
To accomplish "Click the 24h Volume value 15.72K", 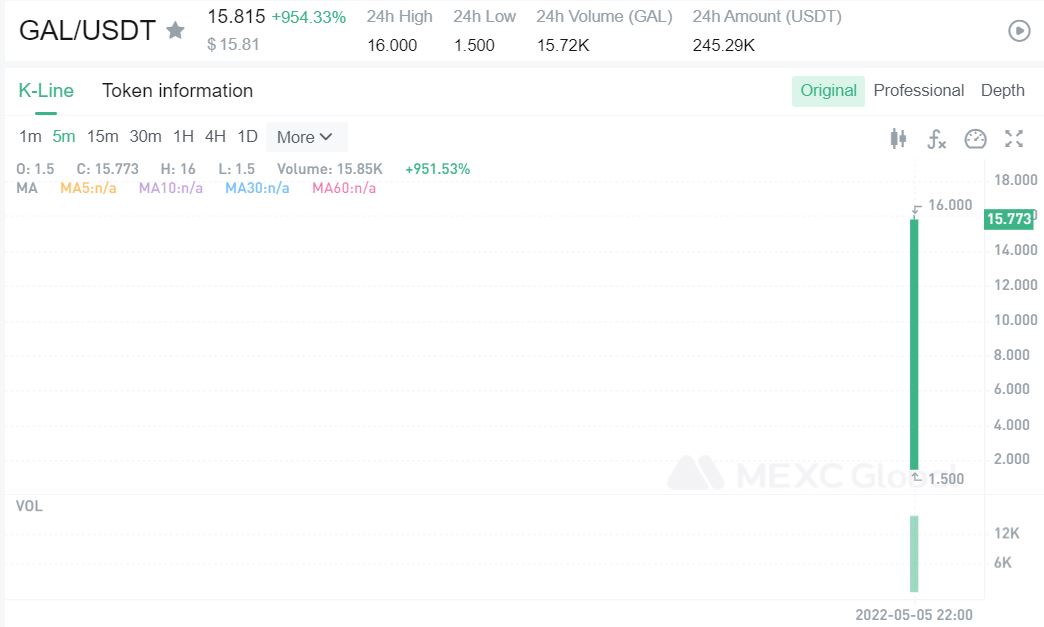I will [x=563, y=45].
